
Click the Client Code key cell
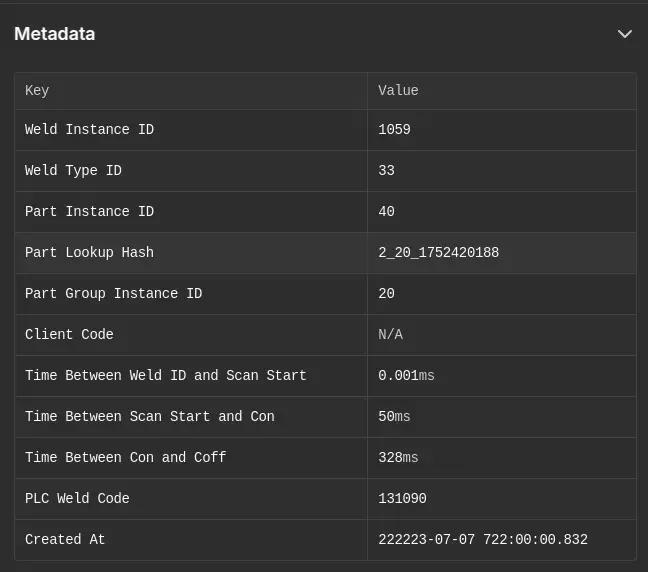[x=191, y=334]
